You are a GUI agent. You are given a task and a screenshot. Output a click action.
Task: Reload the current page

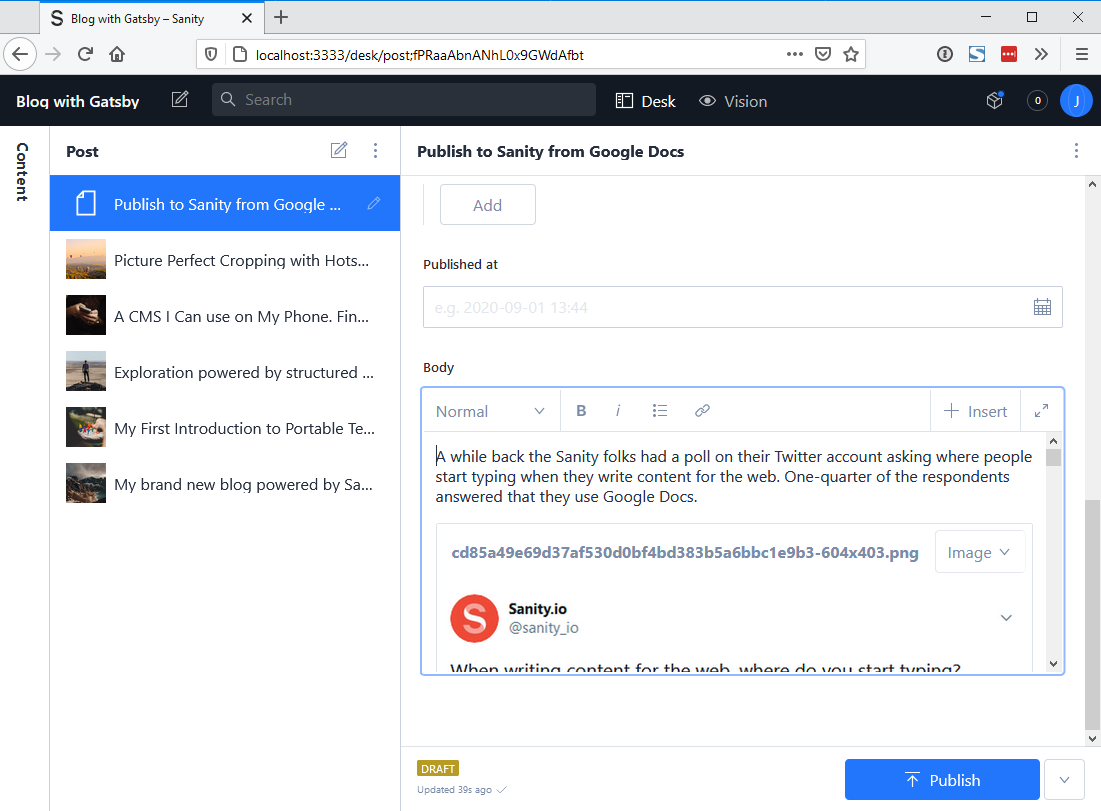[x=85, y=54]
